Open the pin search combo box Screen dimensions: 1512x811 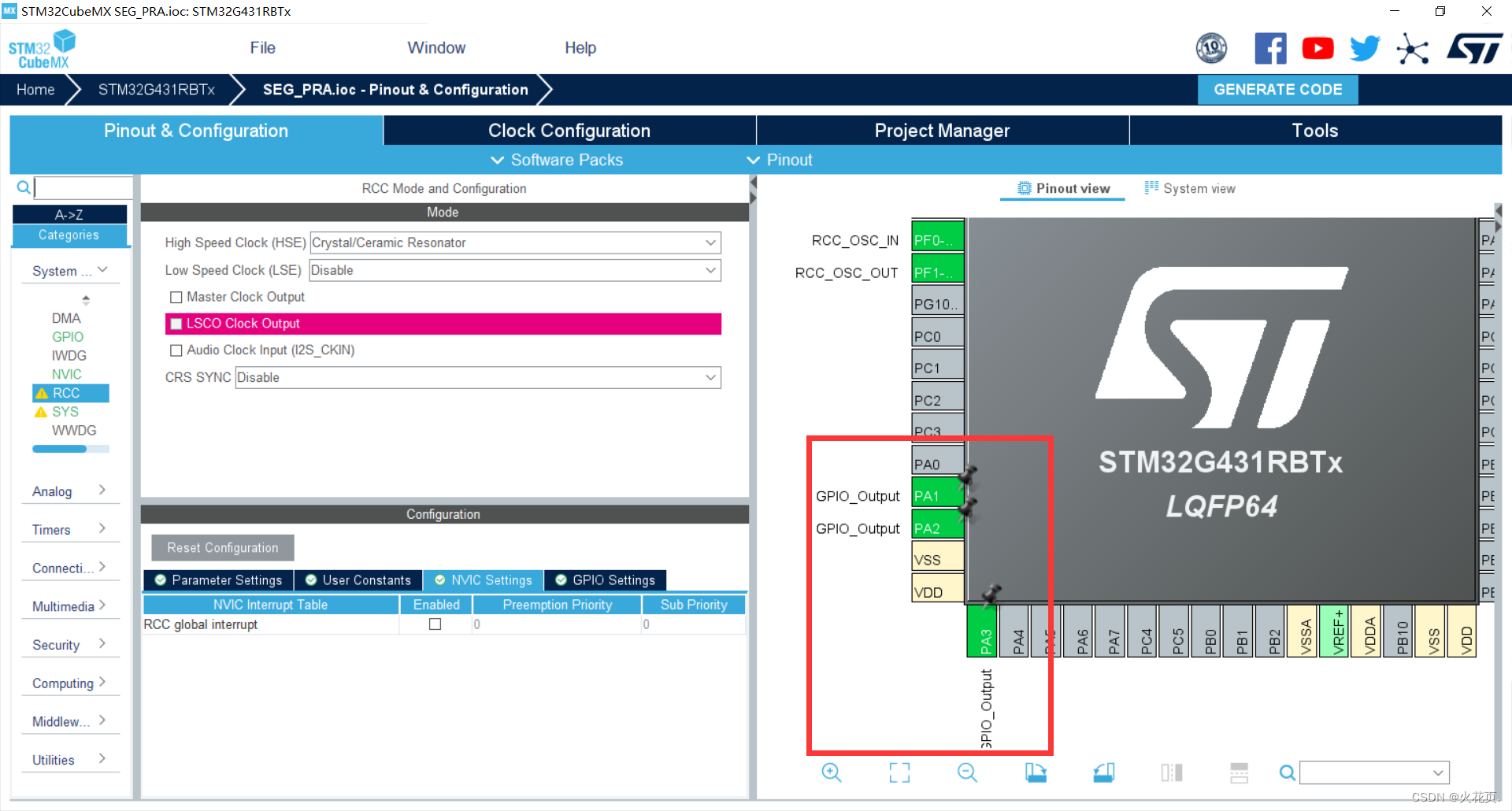[1374, 772]
